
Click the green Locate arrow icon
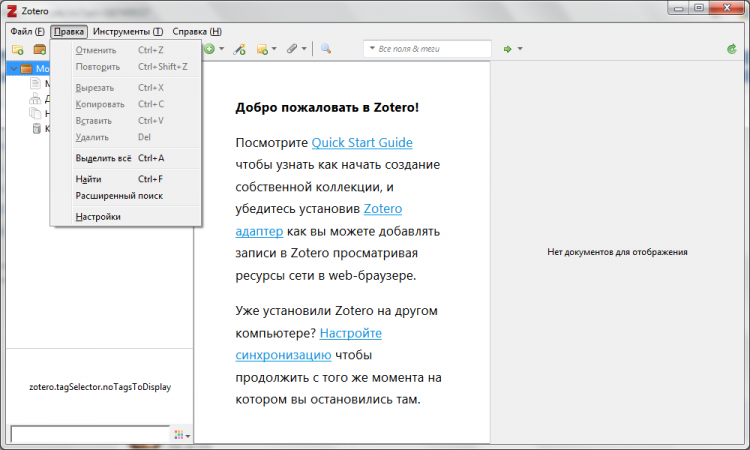pyautogui.click(x=508, y=49)
